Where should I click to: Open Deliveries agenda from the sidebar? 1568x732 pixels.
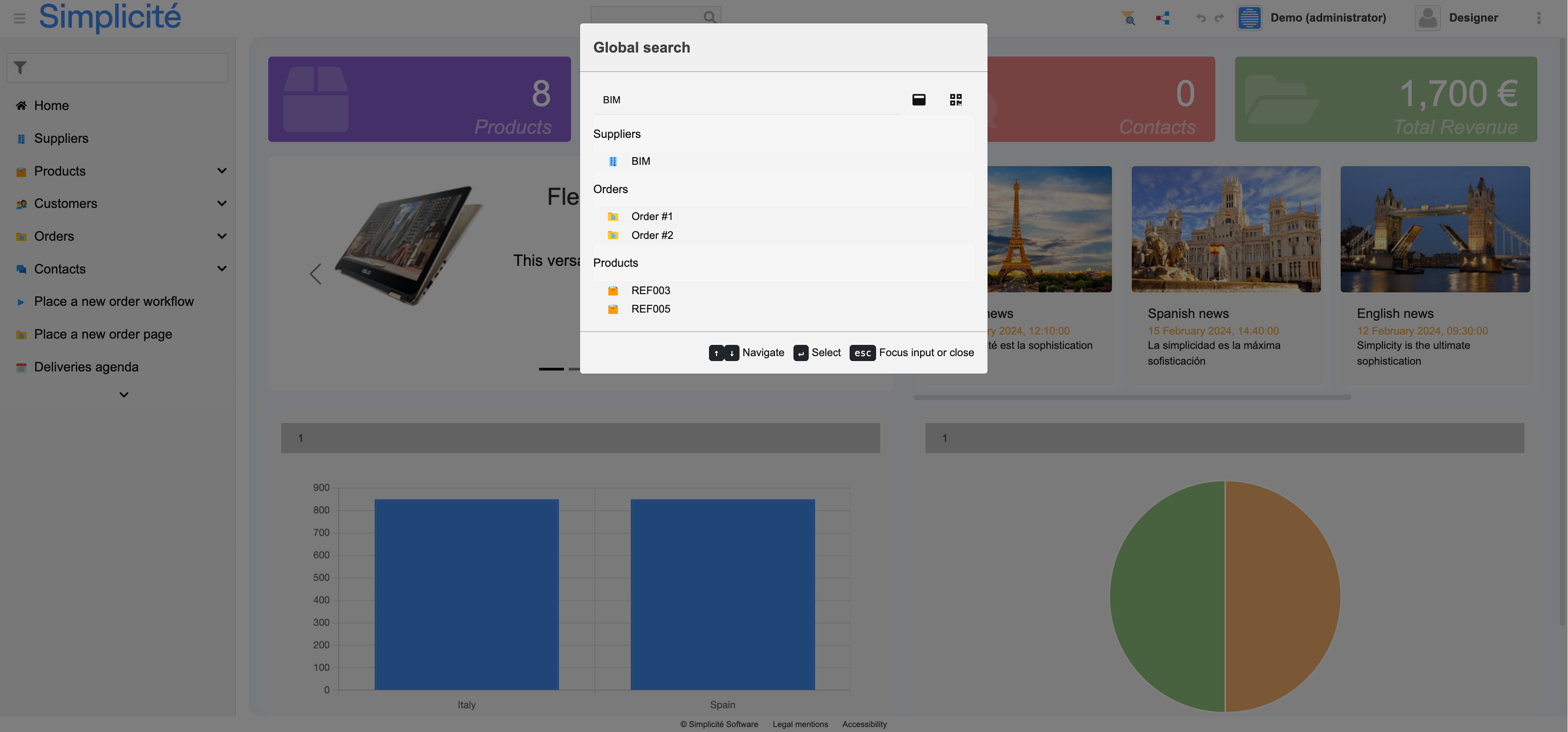pos(86,366)
